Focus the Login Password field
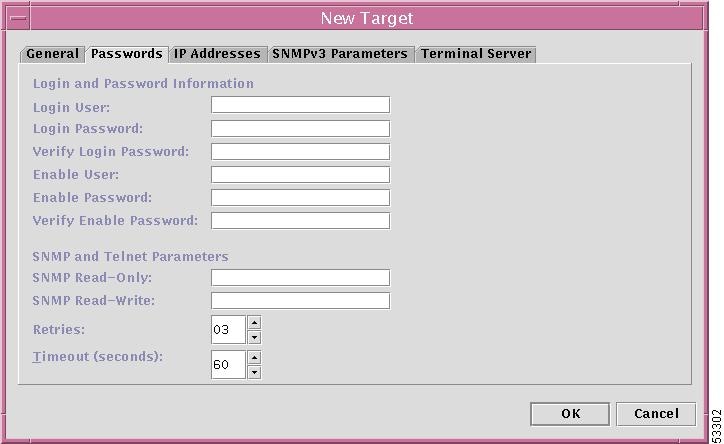Screen dimensions: 724x444 [301, 128]
